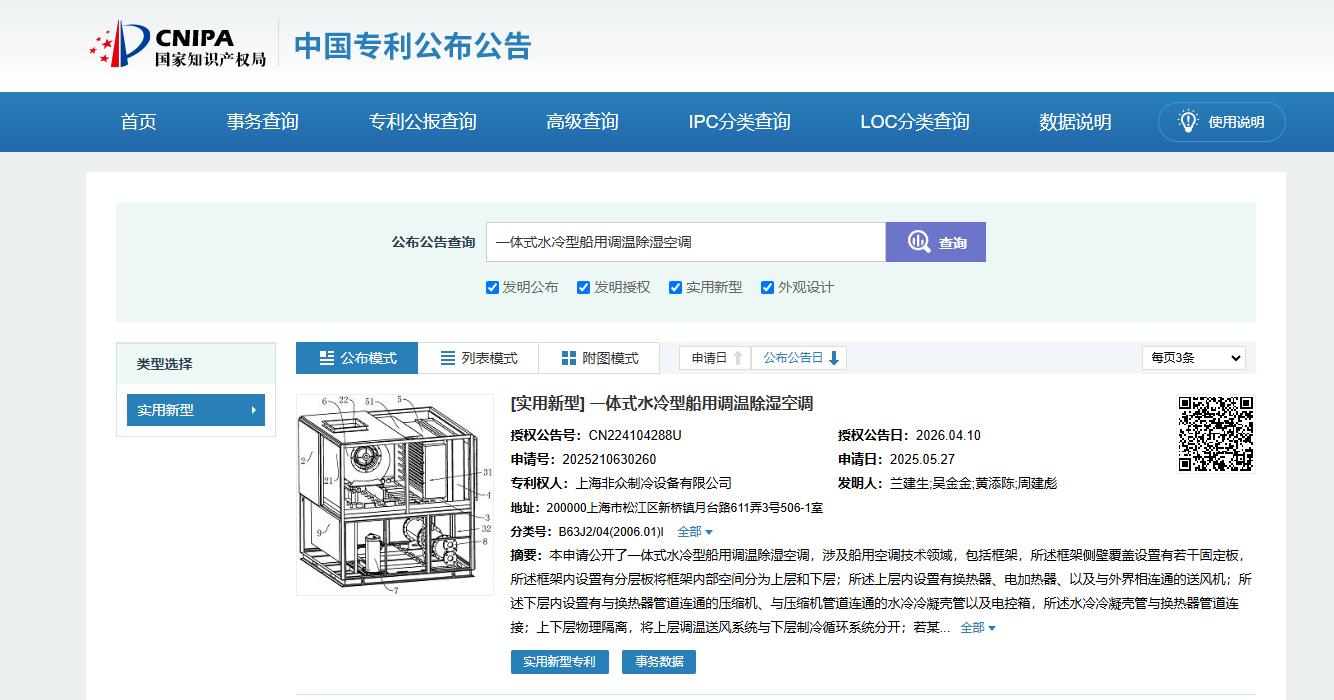Screen dimensions: 1334x700
Task: Click the magnifier search icon
Action: pyautogui.click(x=919, y=242)
